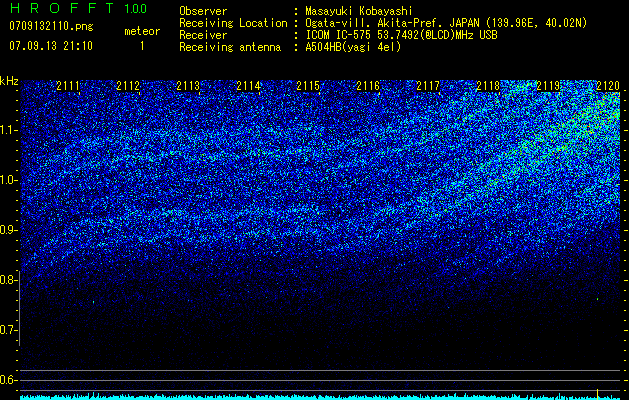Viewport: 629px width, 400px height.
Task: Click time marker 2113 on spectrogram
Action: (x=188, y=86)
